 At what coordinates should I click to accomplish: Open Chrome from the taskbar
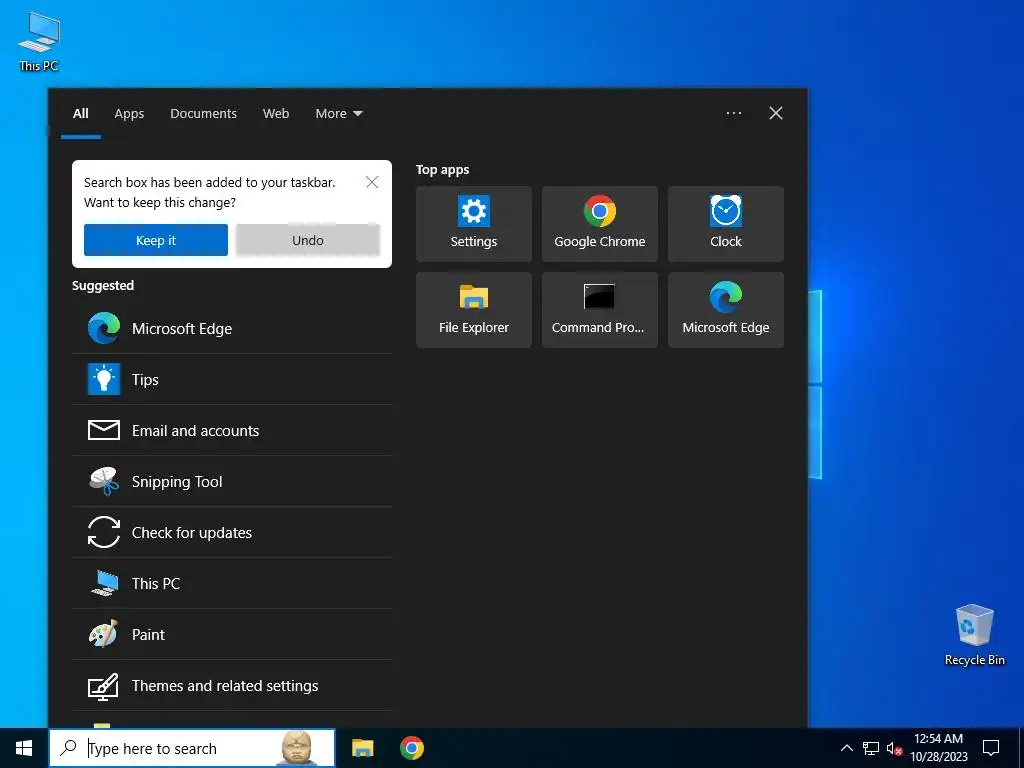point(411,748)
